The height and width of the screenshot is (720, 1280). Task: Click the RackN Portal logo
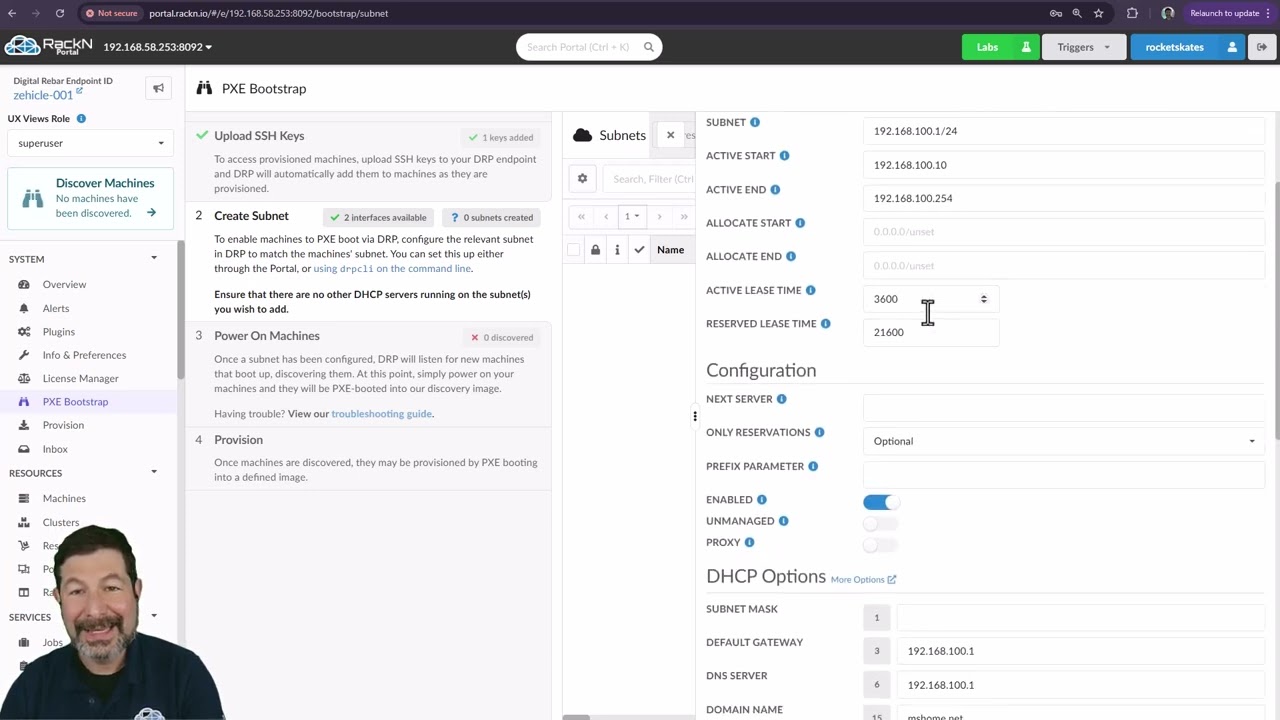pos(48,46)
